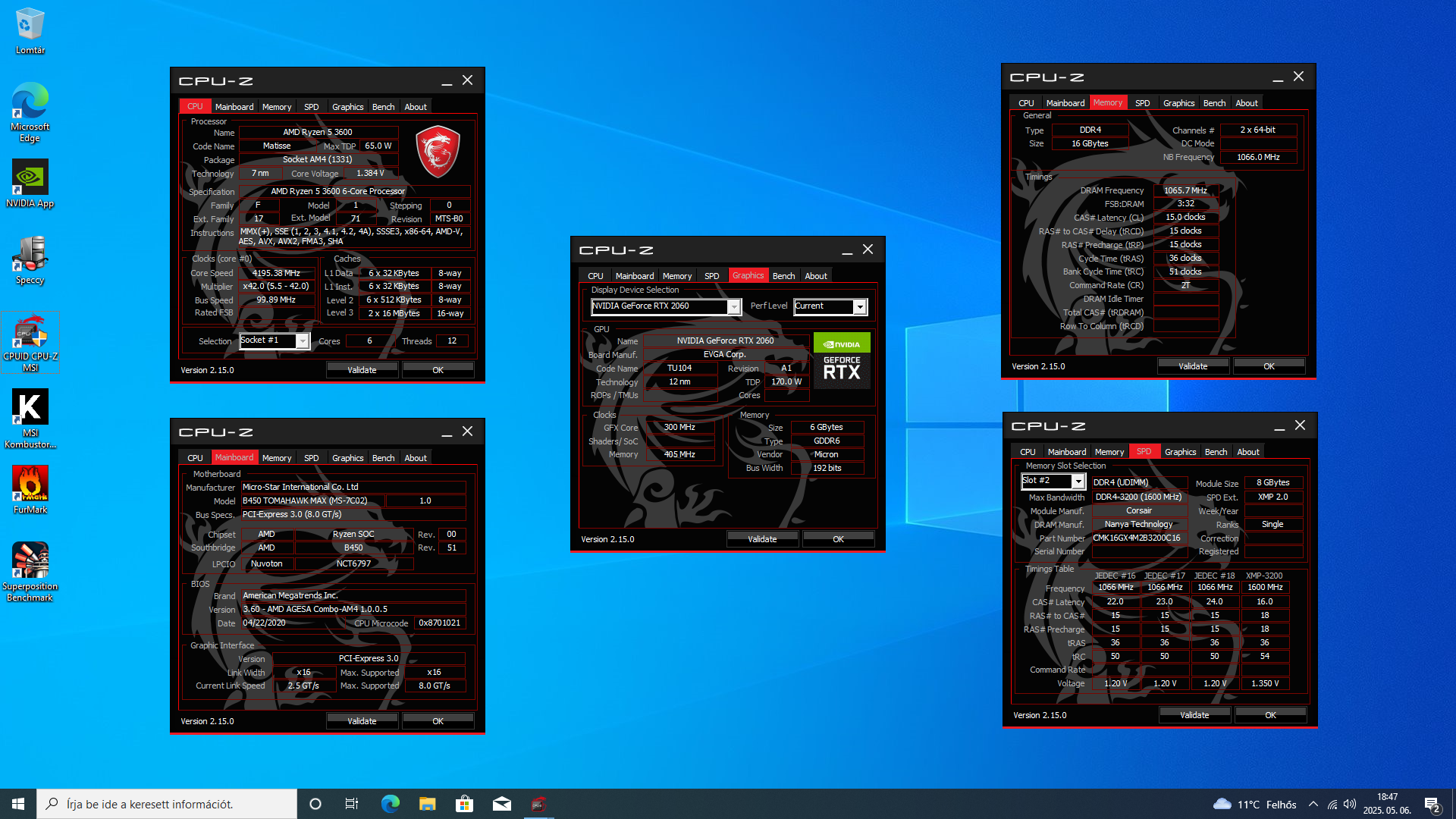This screenshot has width=1456, height=819.
Task: Open the Superposition Benchmark desktop shortcut
Action: click(30, 572)
